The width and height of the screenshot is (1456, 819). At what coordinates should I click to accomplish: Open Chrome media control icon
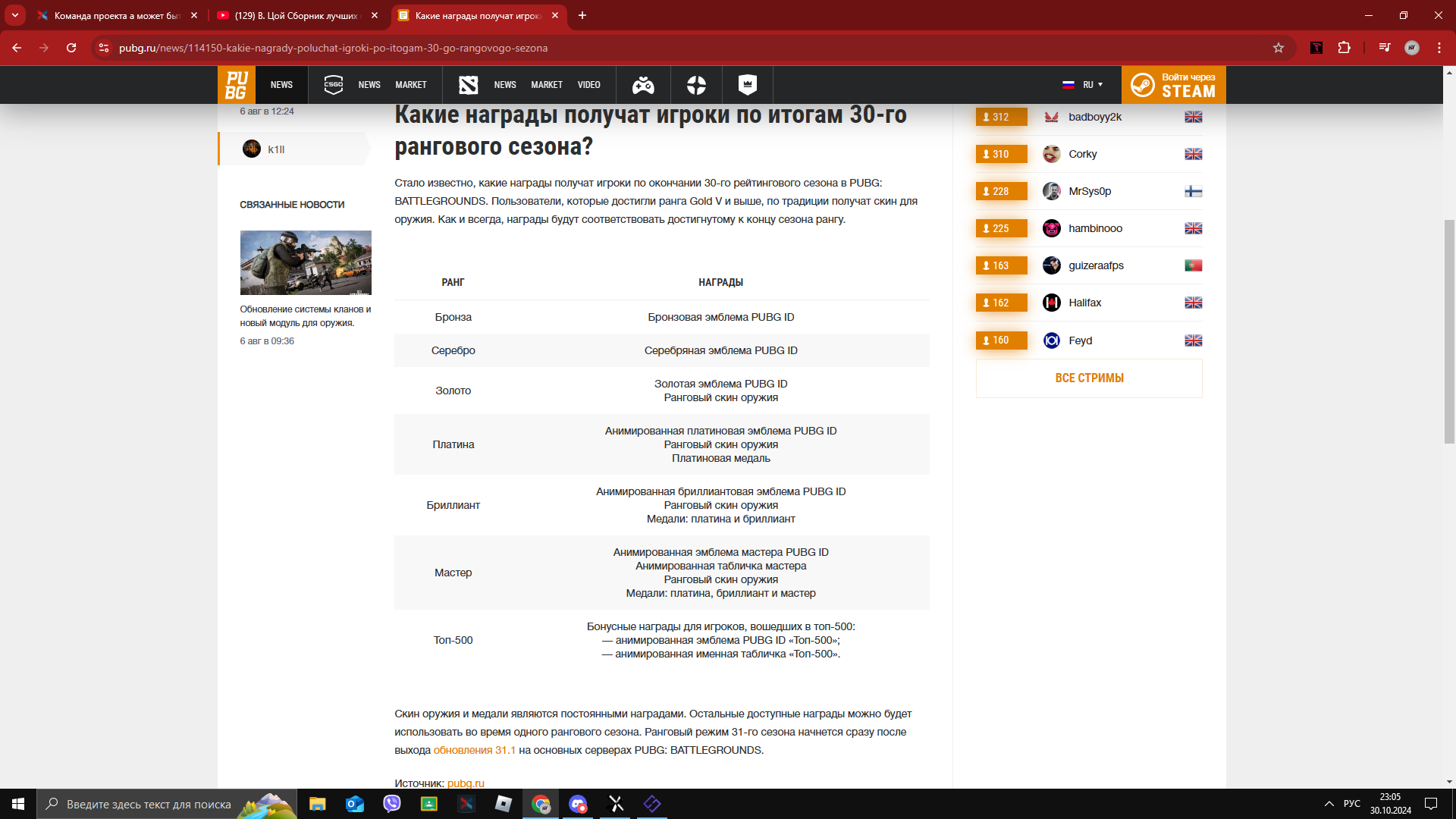point(1385,48)
